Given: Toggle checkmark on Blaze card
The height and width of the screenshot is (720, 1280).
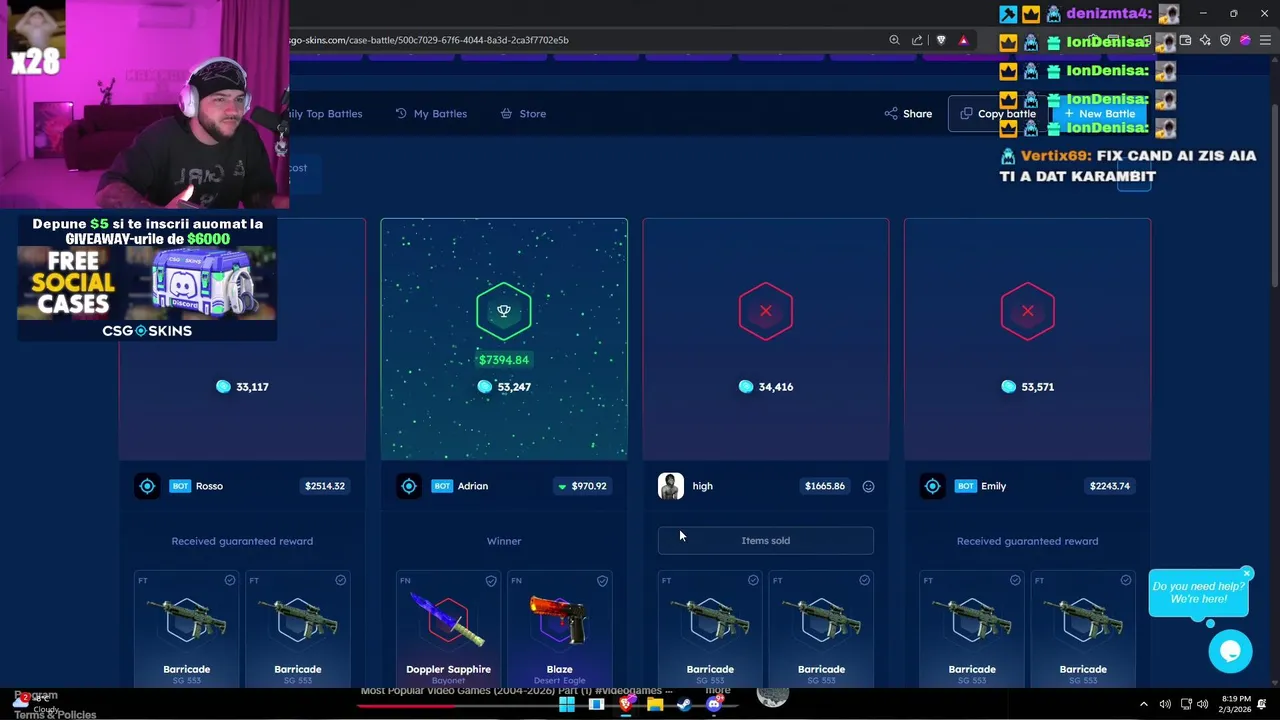Looking at the screenshot, I should tap(602, 580).
